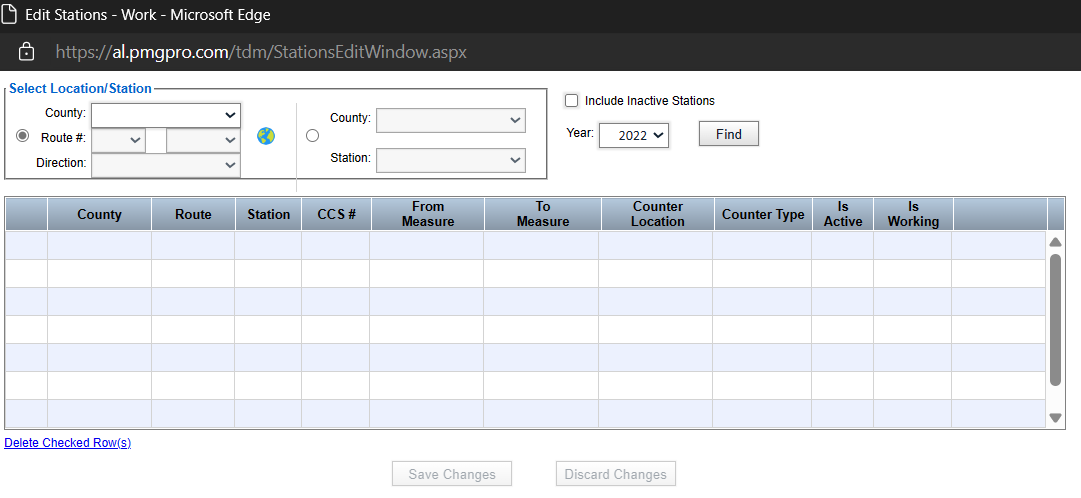
Task: Open the first Route # dropdown
Action: tap(118, 141)
